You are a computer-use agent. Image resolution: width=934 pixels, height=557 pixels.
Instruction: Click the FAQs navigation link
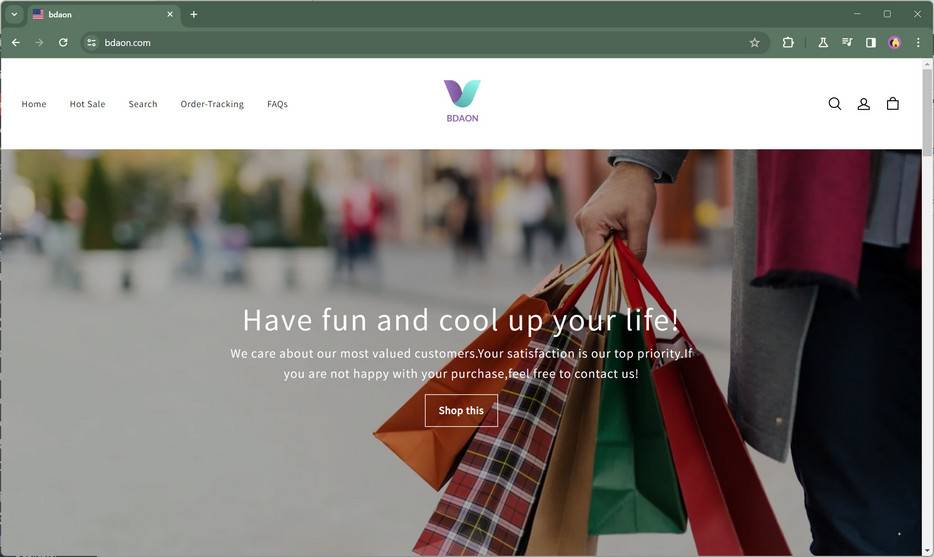click(277, 104)
